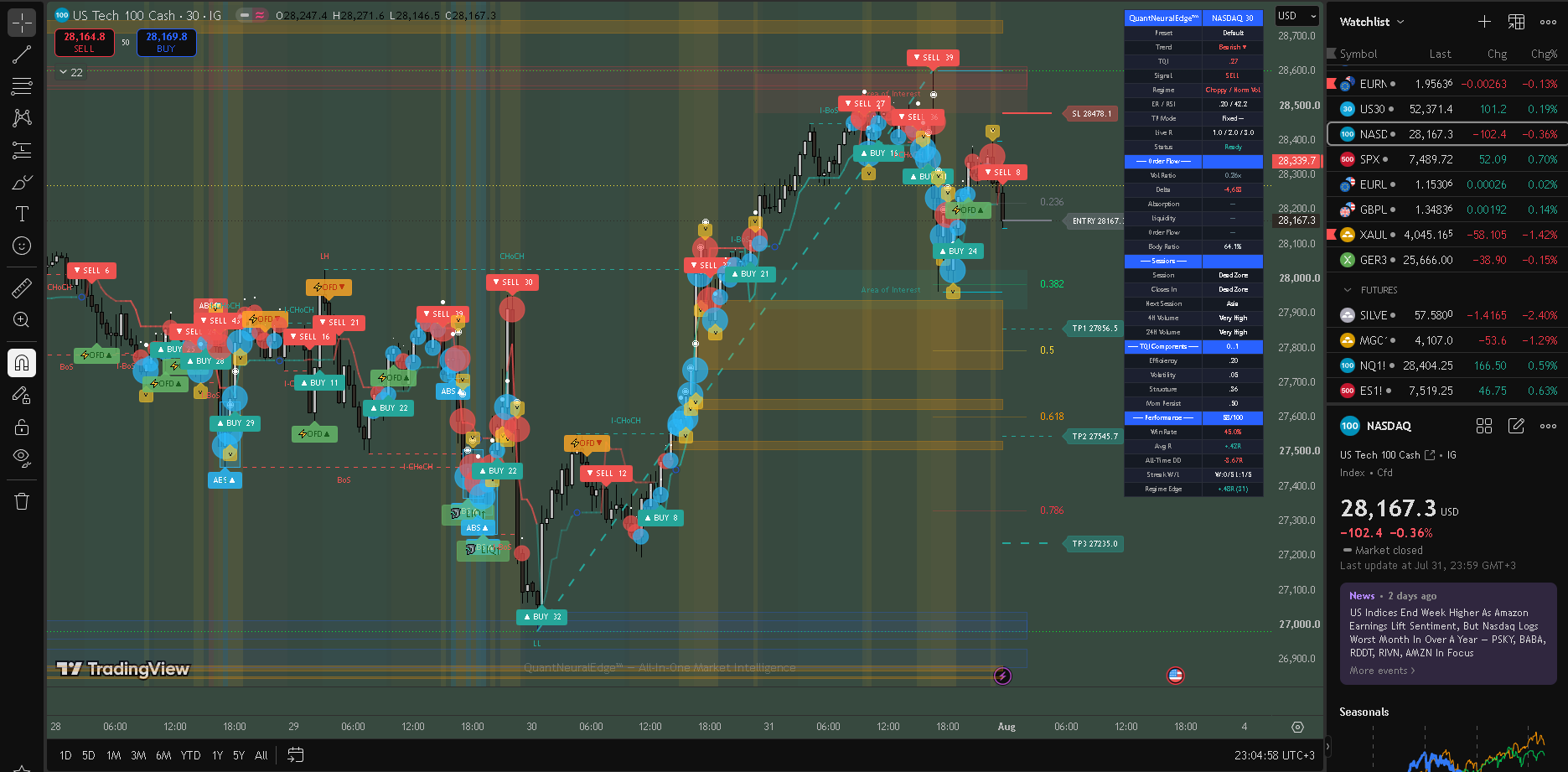The height and width of the screenshot is (772, 1568).
Task: Toggle stay in drawing mode
Action: point(22,395)
